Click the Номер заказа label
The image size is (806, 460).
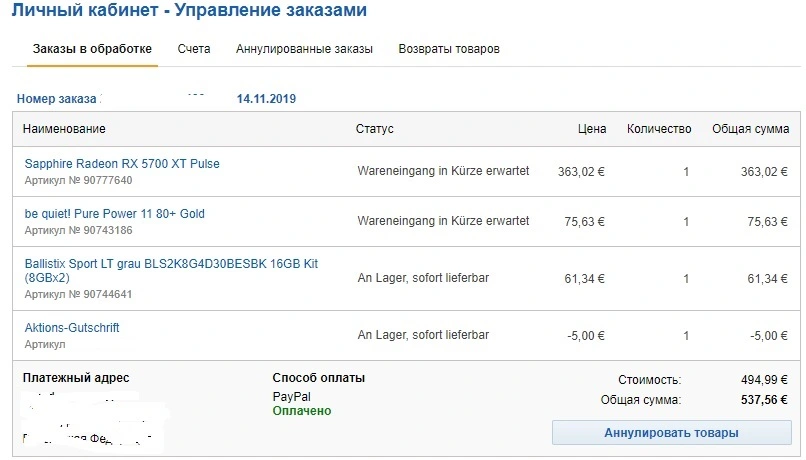point(57,99)
